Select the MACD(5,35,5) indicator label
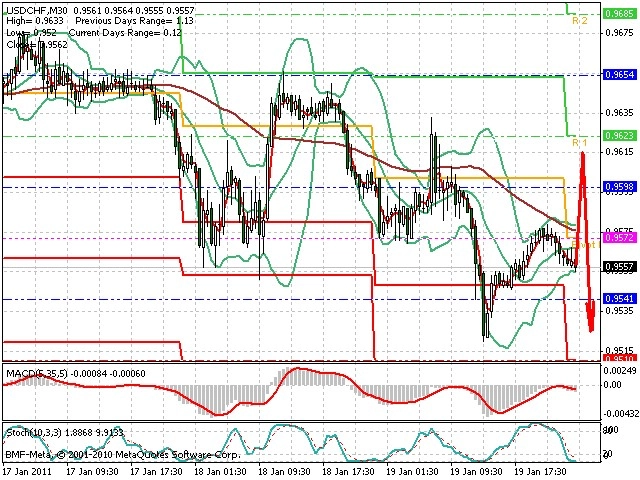This screenshot has width=640, height=480. 36,373
